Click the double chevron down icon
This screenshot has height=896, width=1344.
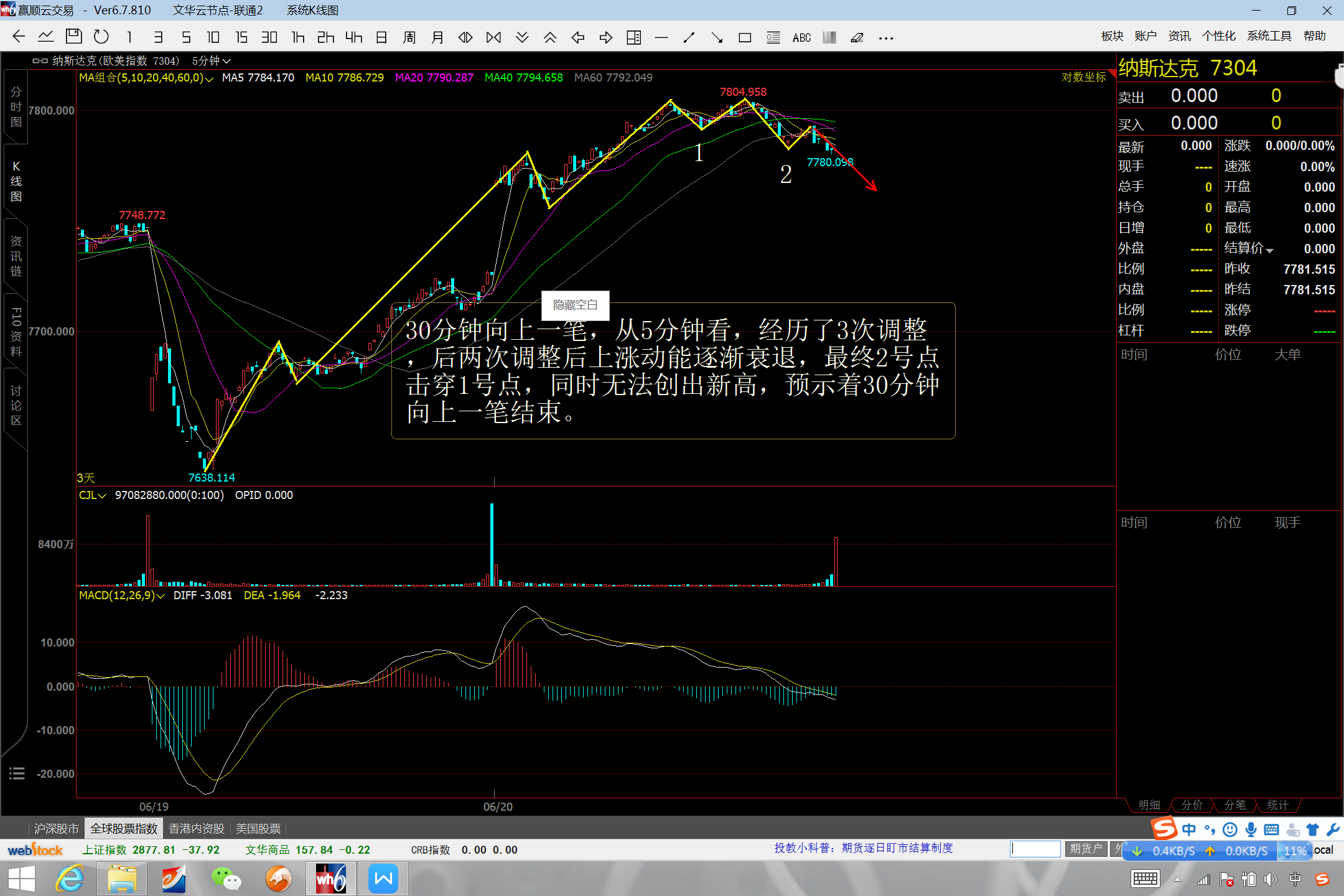(522, 37)
